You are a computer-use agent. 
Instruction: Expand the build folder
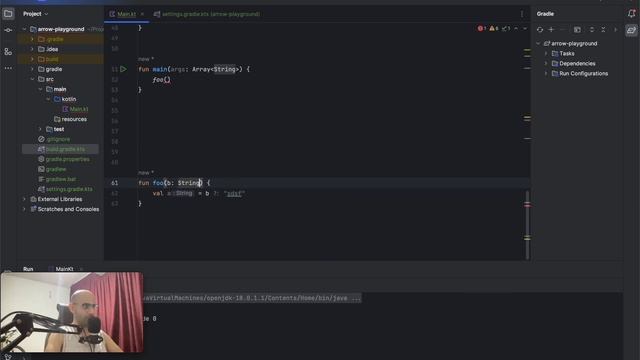click(32, 59)
